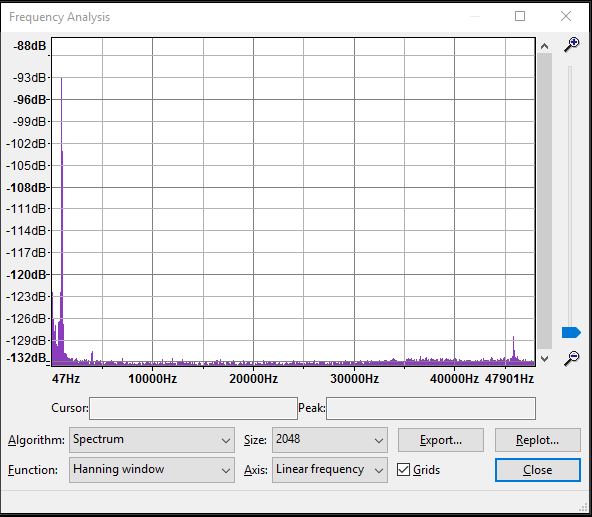Click the scrollbar up arrow
This screenshot has height=517, width=592.
click(x=544, y=46)
